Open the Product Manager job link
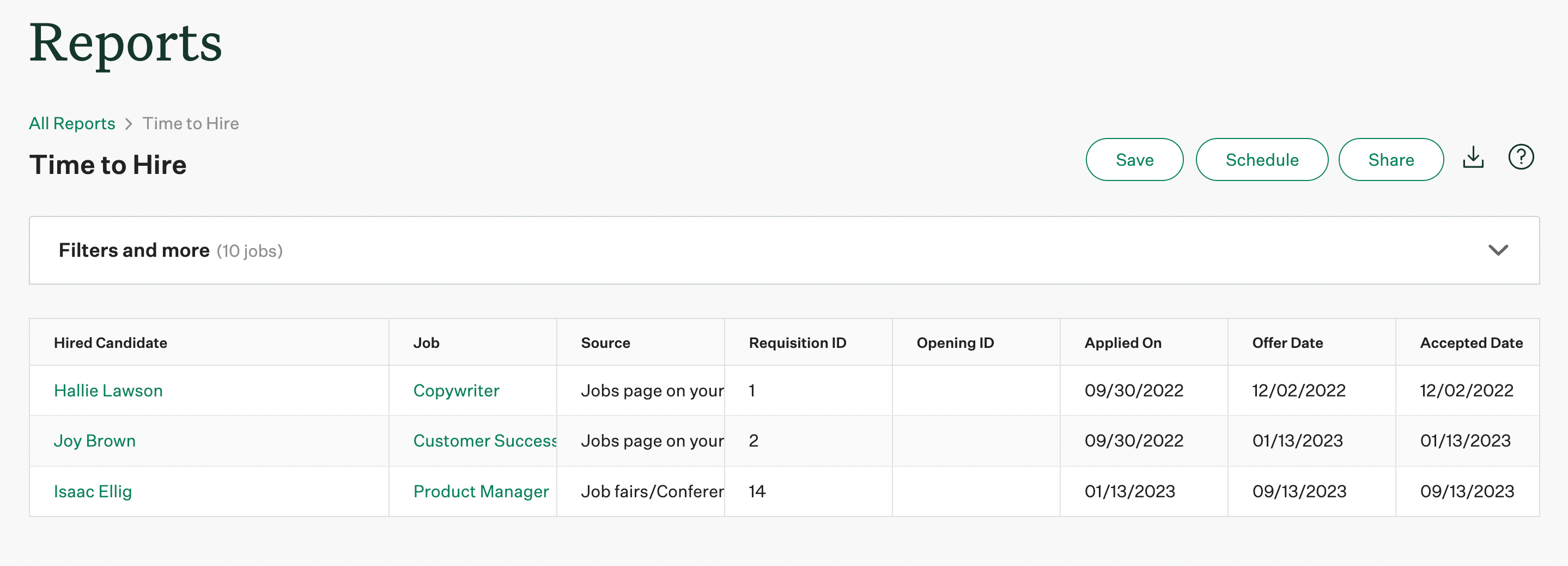Screen dimensions: 1568x566 481,492
